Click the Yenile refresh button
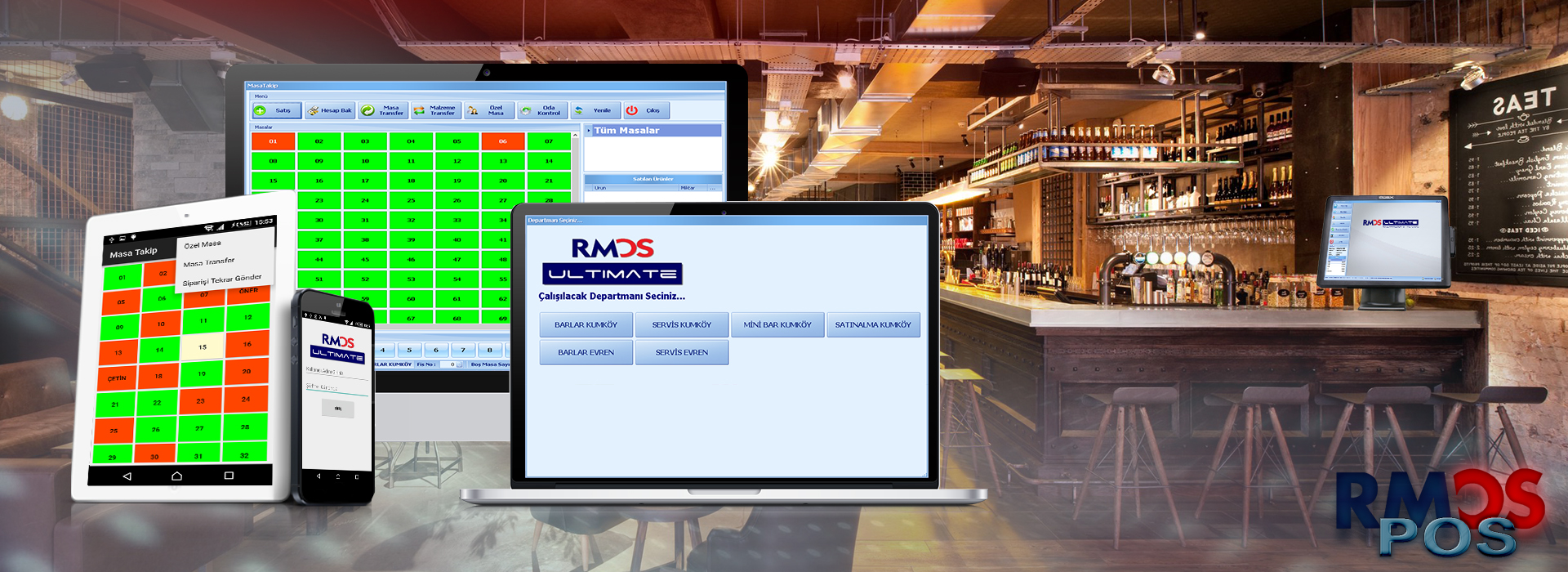The image size is (1568, 572). coord(595,110)
